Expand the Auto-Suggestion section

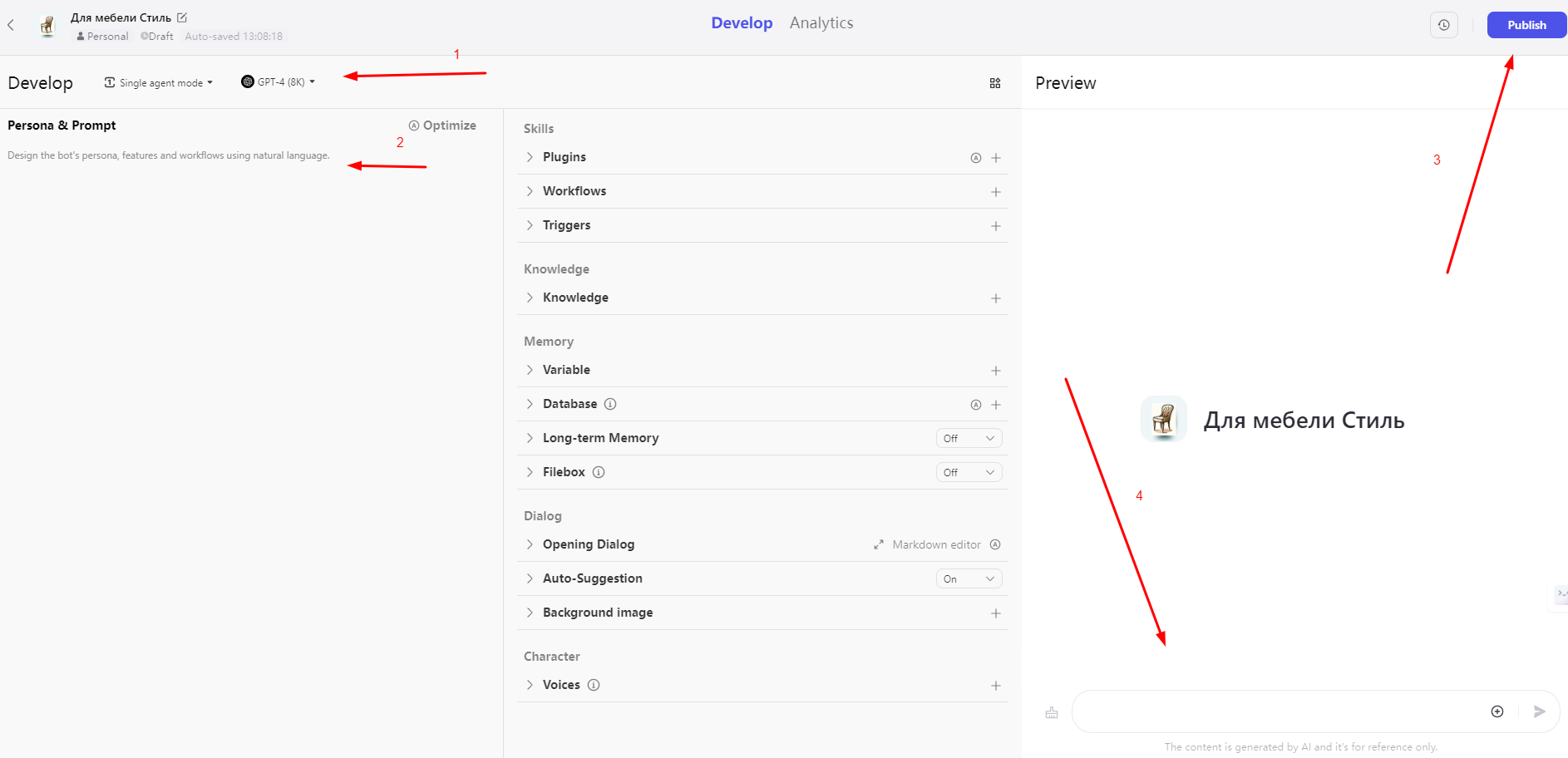(530, 578)
